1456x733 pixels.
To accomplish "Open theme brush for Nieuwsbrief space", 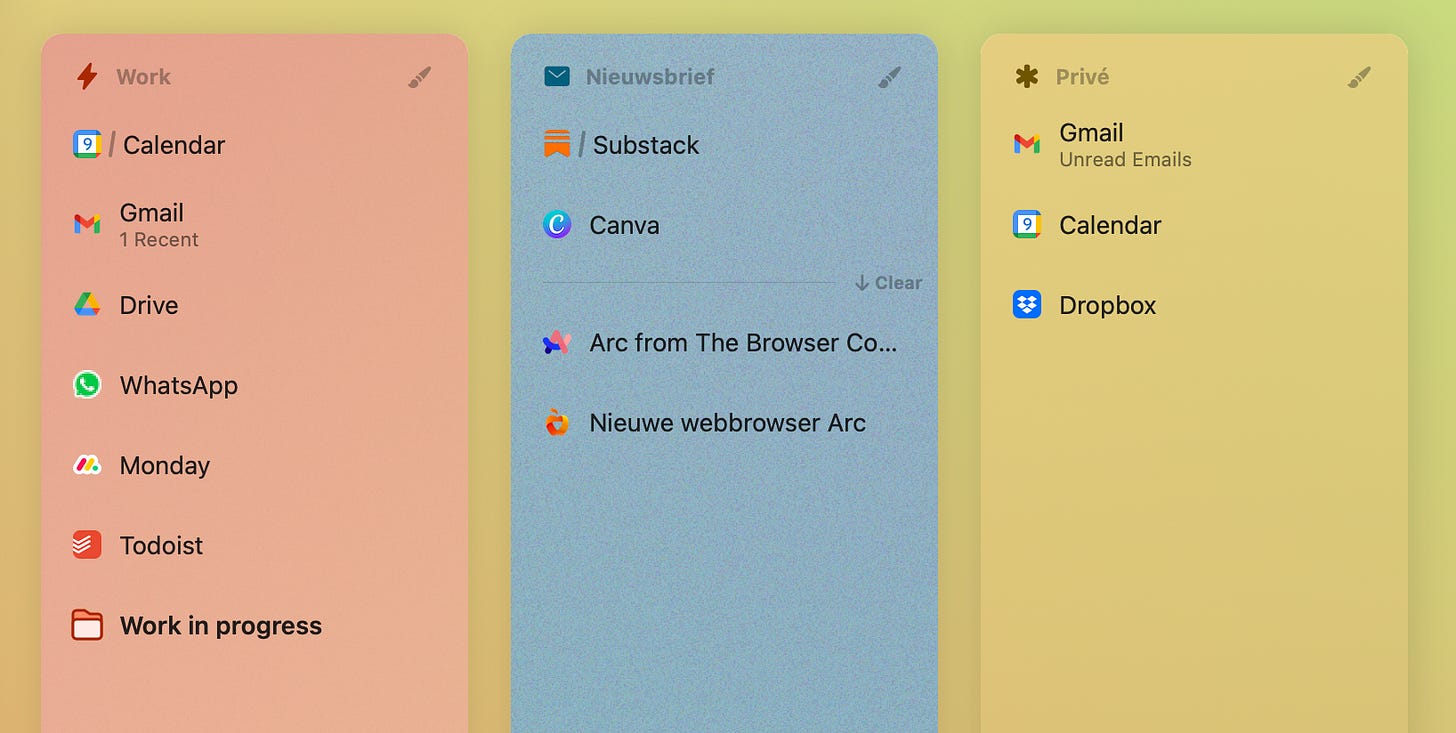I will [890, 77].
